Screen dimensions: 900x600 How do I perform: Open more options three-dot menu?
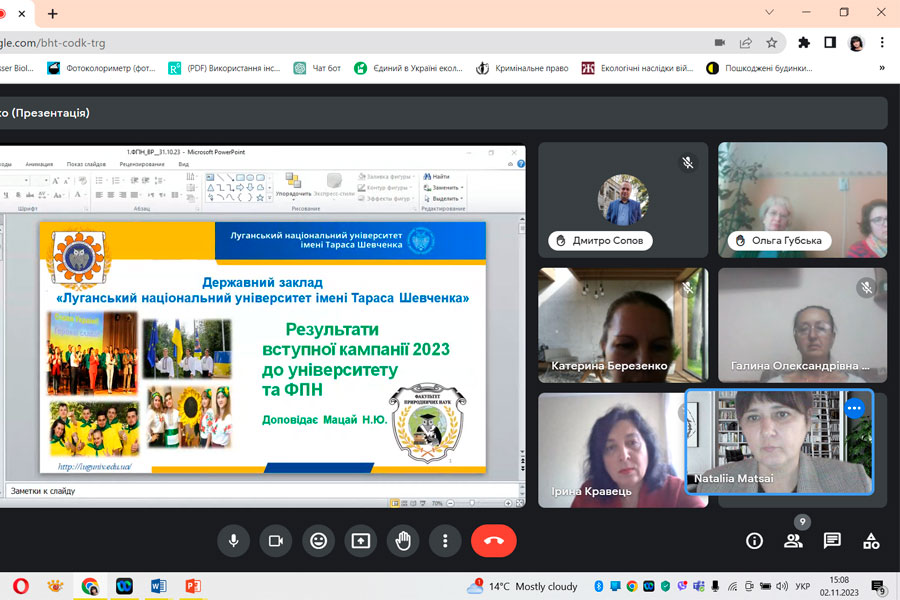[445, 541]
